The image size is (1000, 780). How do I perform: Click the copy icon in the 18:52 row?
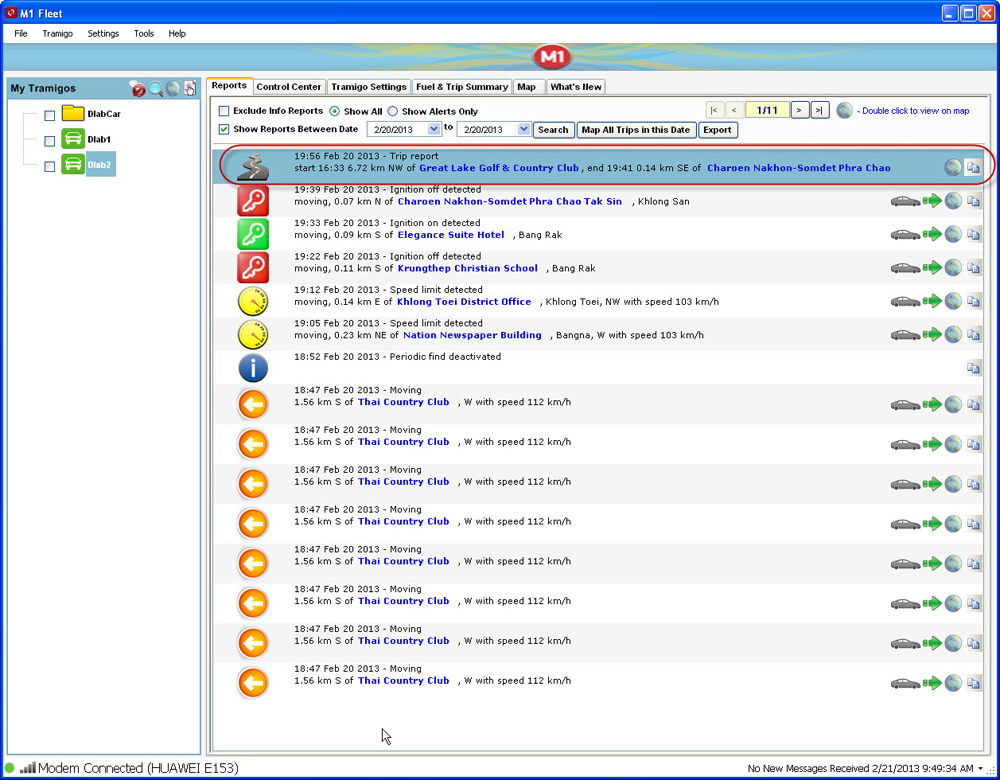(x=973, y=368)
